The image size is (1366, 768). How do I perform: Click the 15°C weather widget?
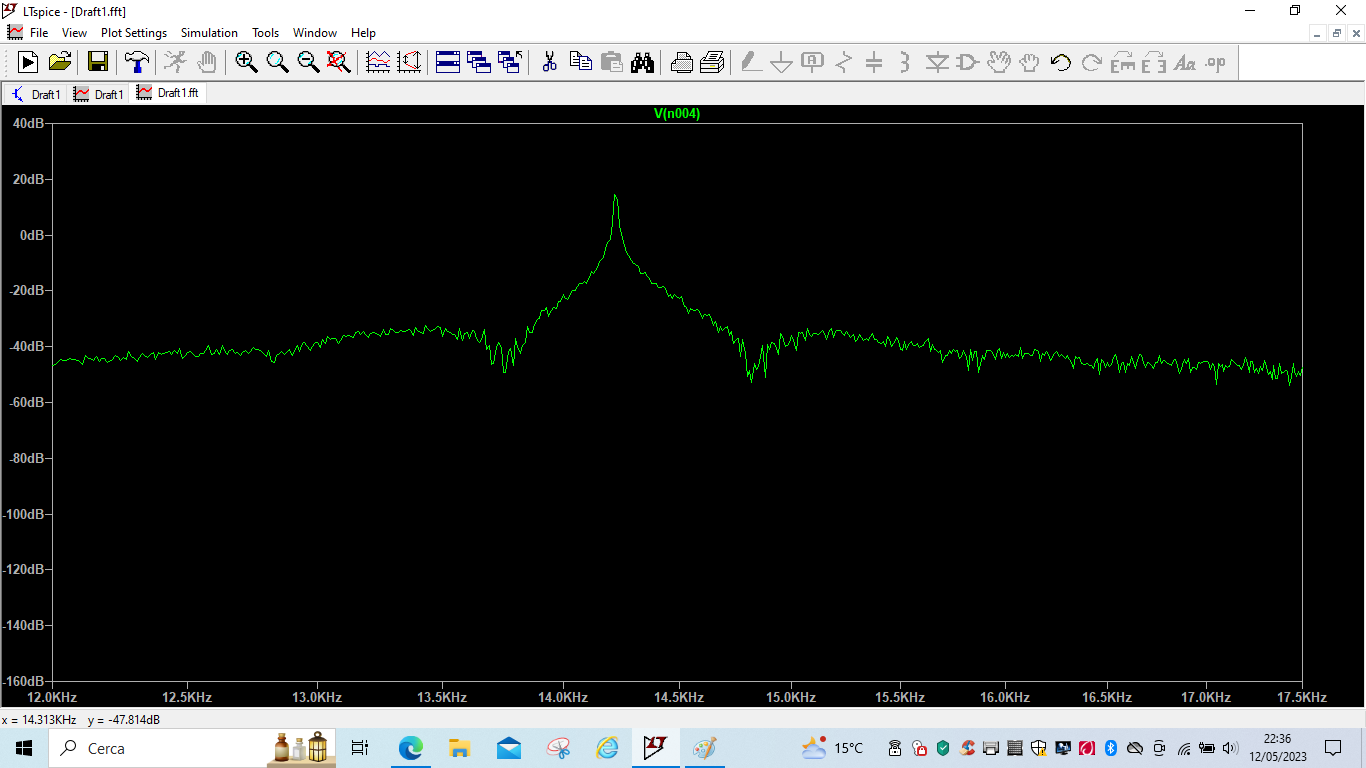pyautogui.click(x=832, y=748)
